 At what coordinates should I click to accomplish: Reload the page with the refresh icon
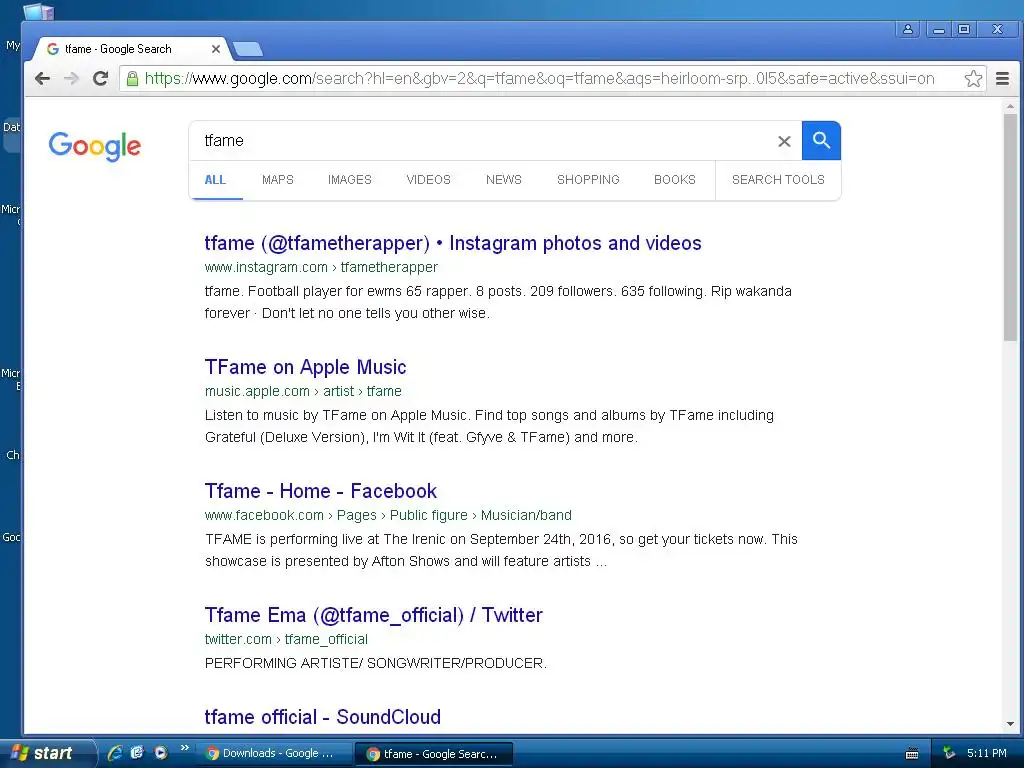tap(100, 79)
